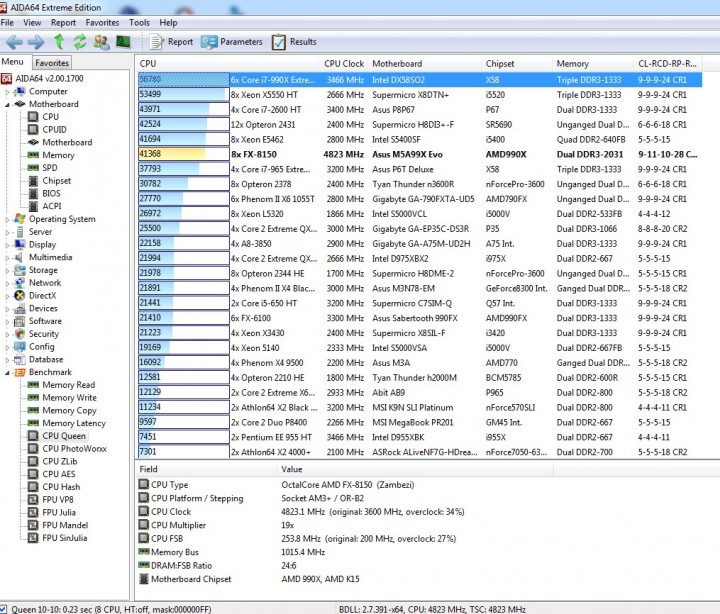720x614 pixels.
Task: Click the green Refresh arrows icon
Action: pos(80,42)
